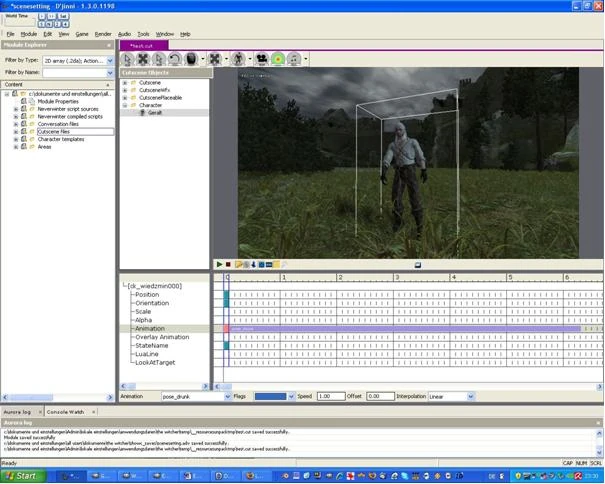This screenshot has height=484, width=605.
Task: Click the Set button in World Time panel
Action: [x=63, y=16]
